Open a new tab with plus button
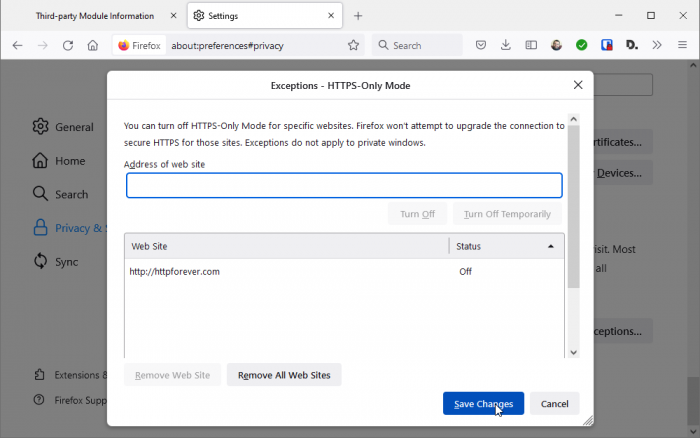 358,16
